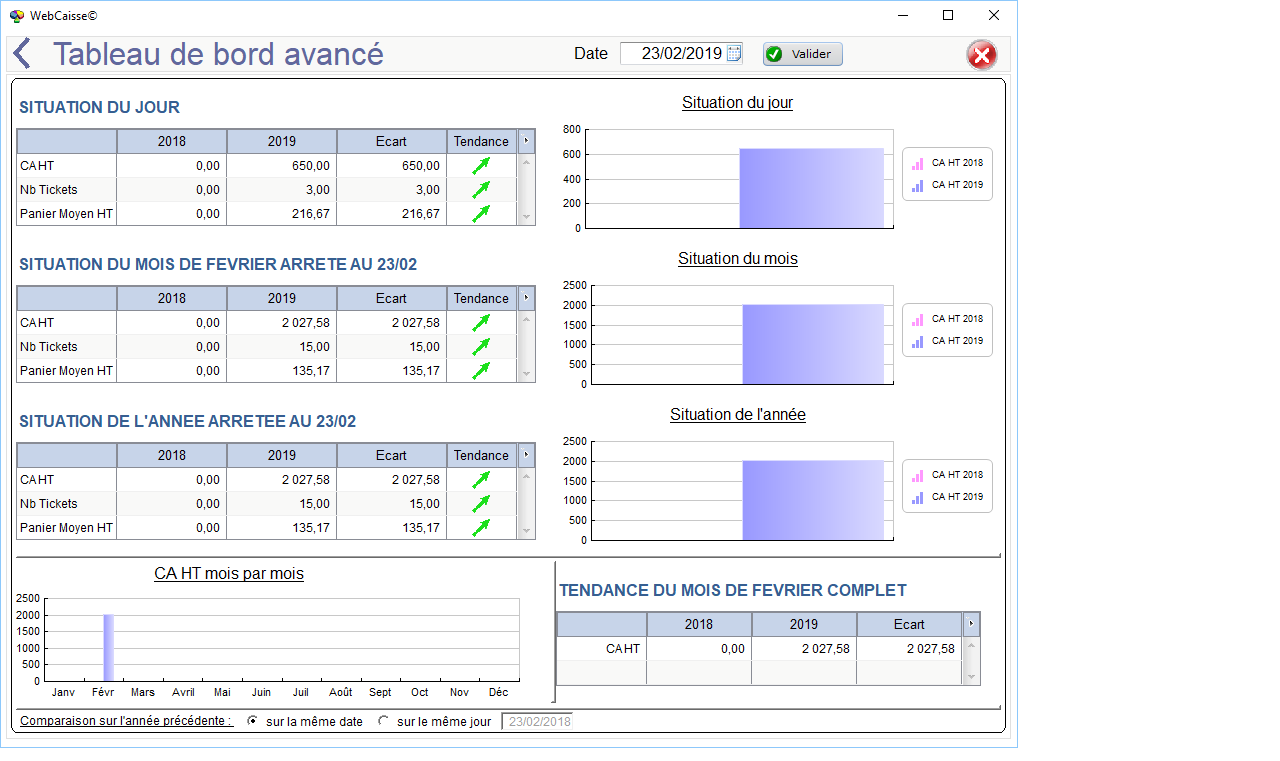The height and width of the screenshot is (761, 1280).
Task: Click the green trend arrow for Panier Moyen HT in the month table
Action: tap(481, 371)
